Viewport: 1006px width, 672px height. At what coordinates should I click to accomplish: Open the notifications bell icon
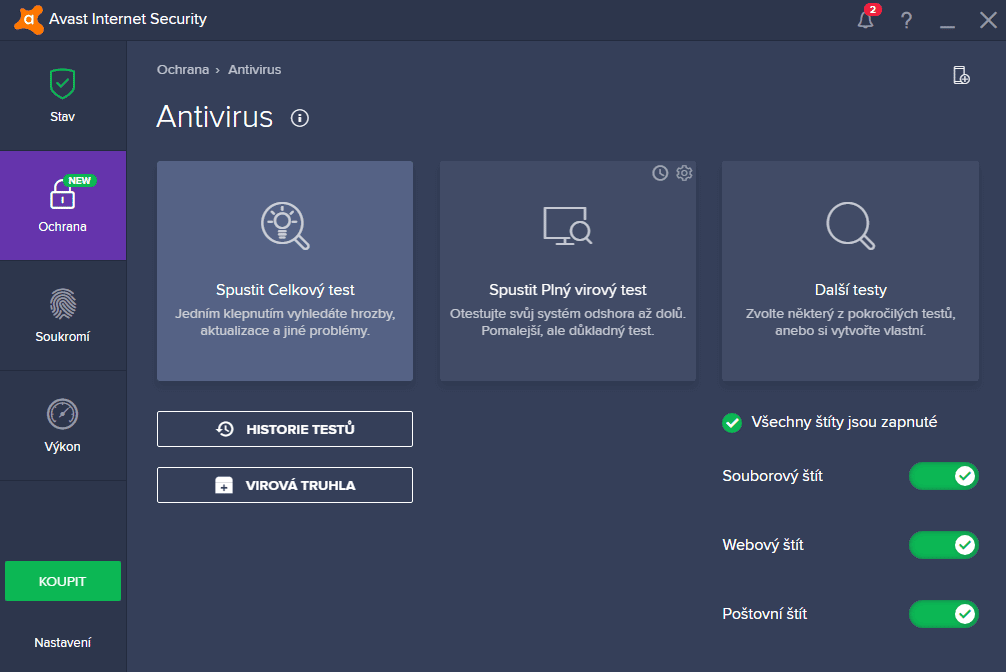click(865, 19)
